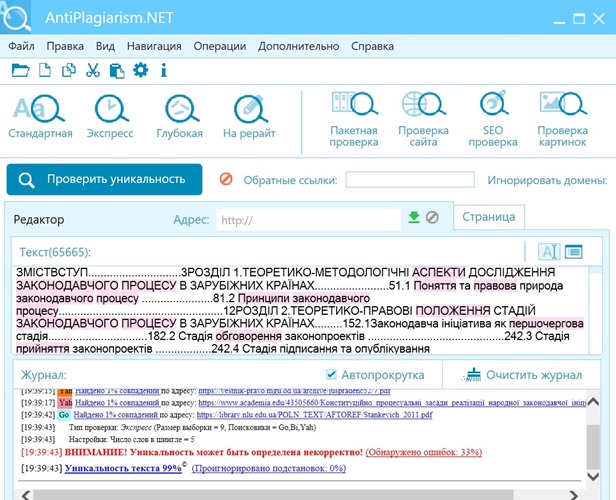Click Тип проверки: Экспресс journal line

click(192, 427)
